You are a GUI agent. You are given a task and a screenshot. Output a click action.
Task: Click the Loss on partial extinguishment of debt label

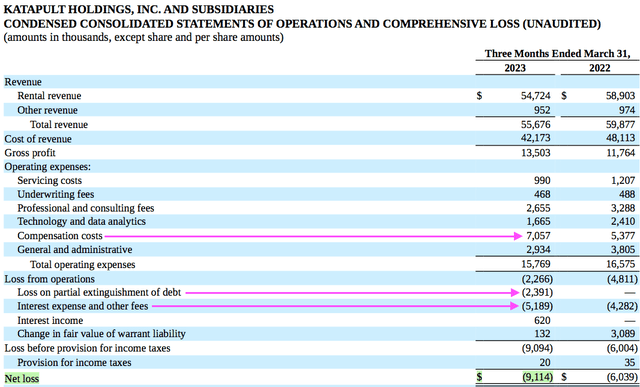coord(99,293)
